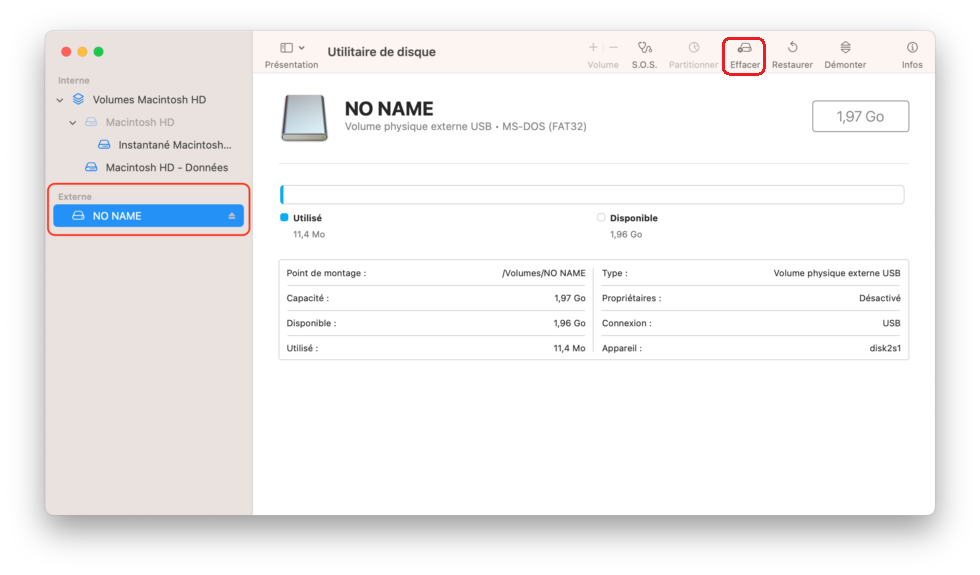The image size is (980, 575).
Task: Select Volumes Macintosh HD in sidebar
Action: coord(149,100)
